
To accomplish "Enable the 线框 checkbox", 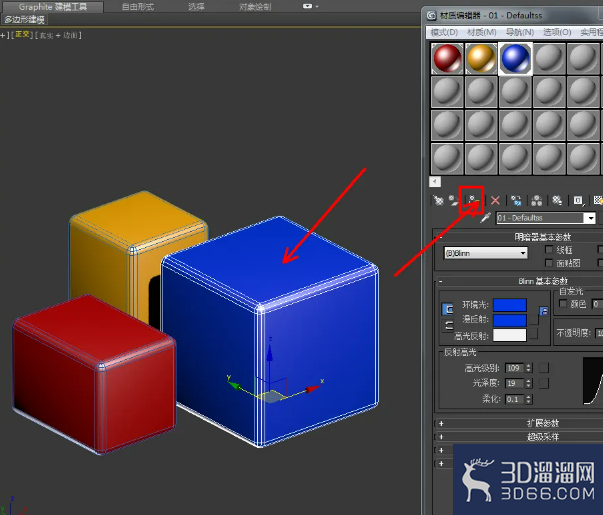I will tap(549, 250).
